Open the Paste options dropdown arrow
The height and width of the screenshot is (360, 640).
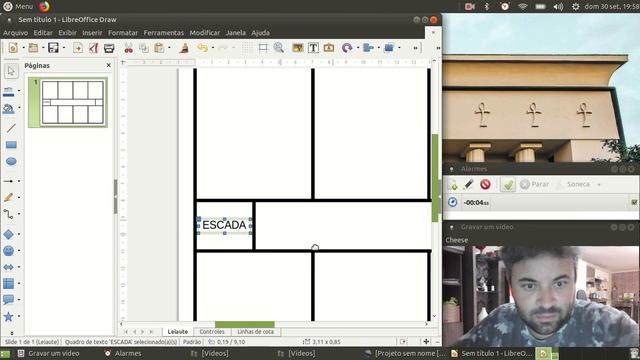coord(169,48)
